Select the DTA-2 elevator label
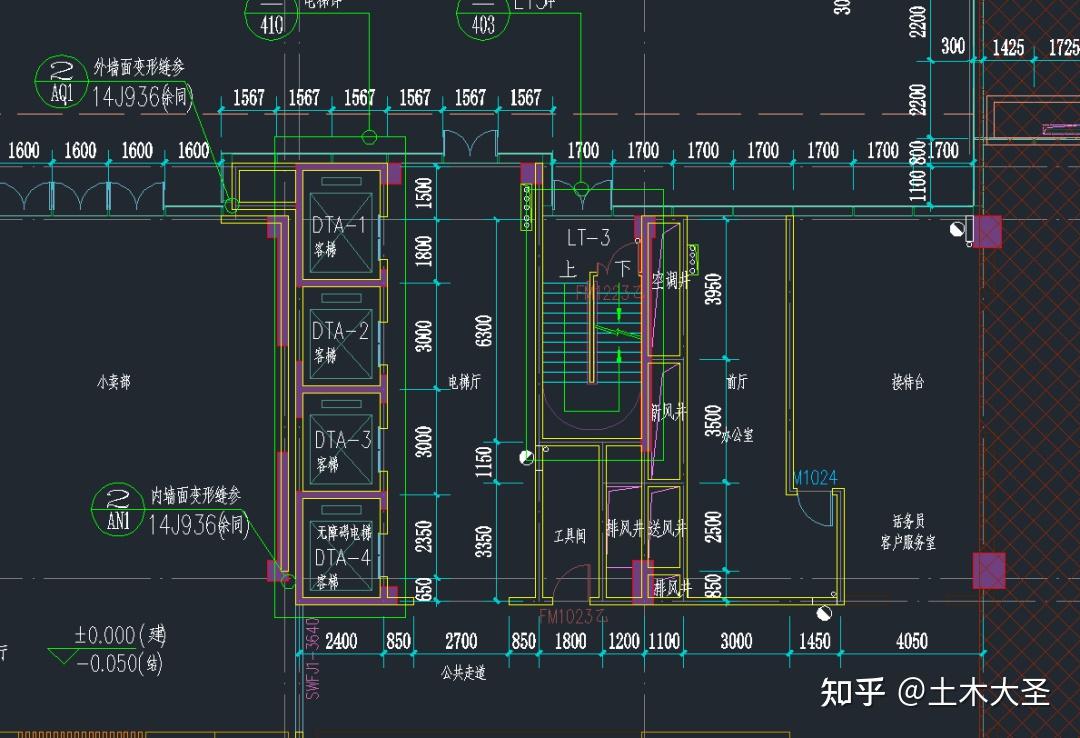 [340, 331]
